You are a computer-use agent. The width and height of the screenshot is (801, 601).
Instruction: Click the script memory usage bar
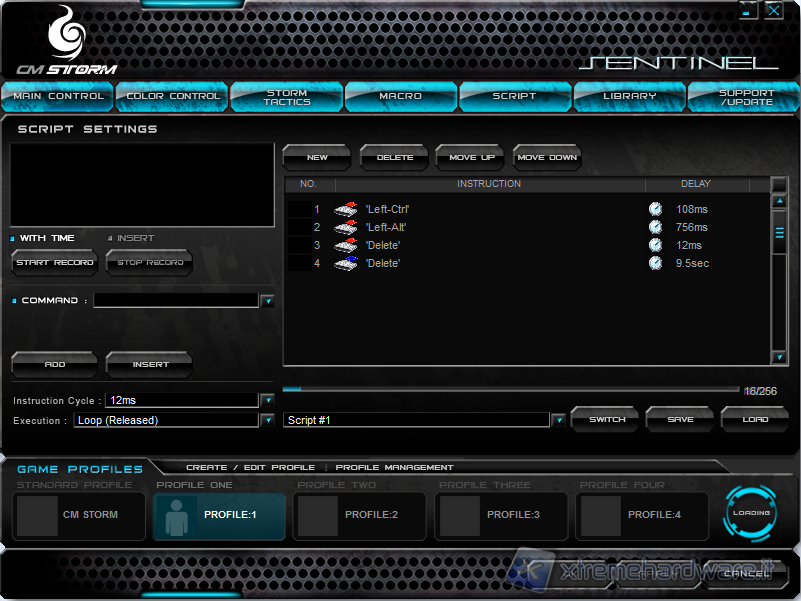(x=510, y=390)
